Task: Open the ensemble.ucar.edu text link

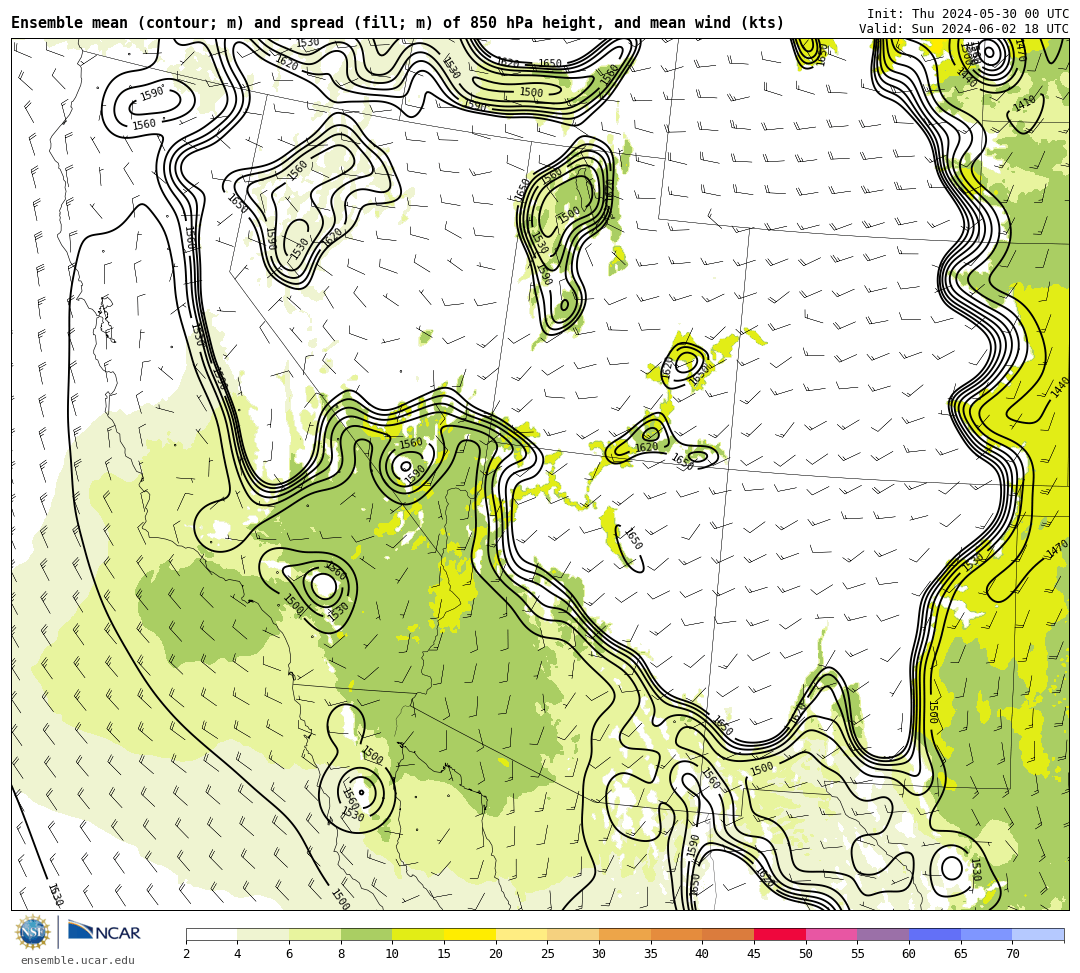Action: coord(78,961)
